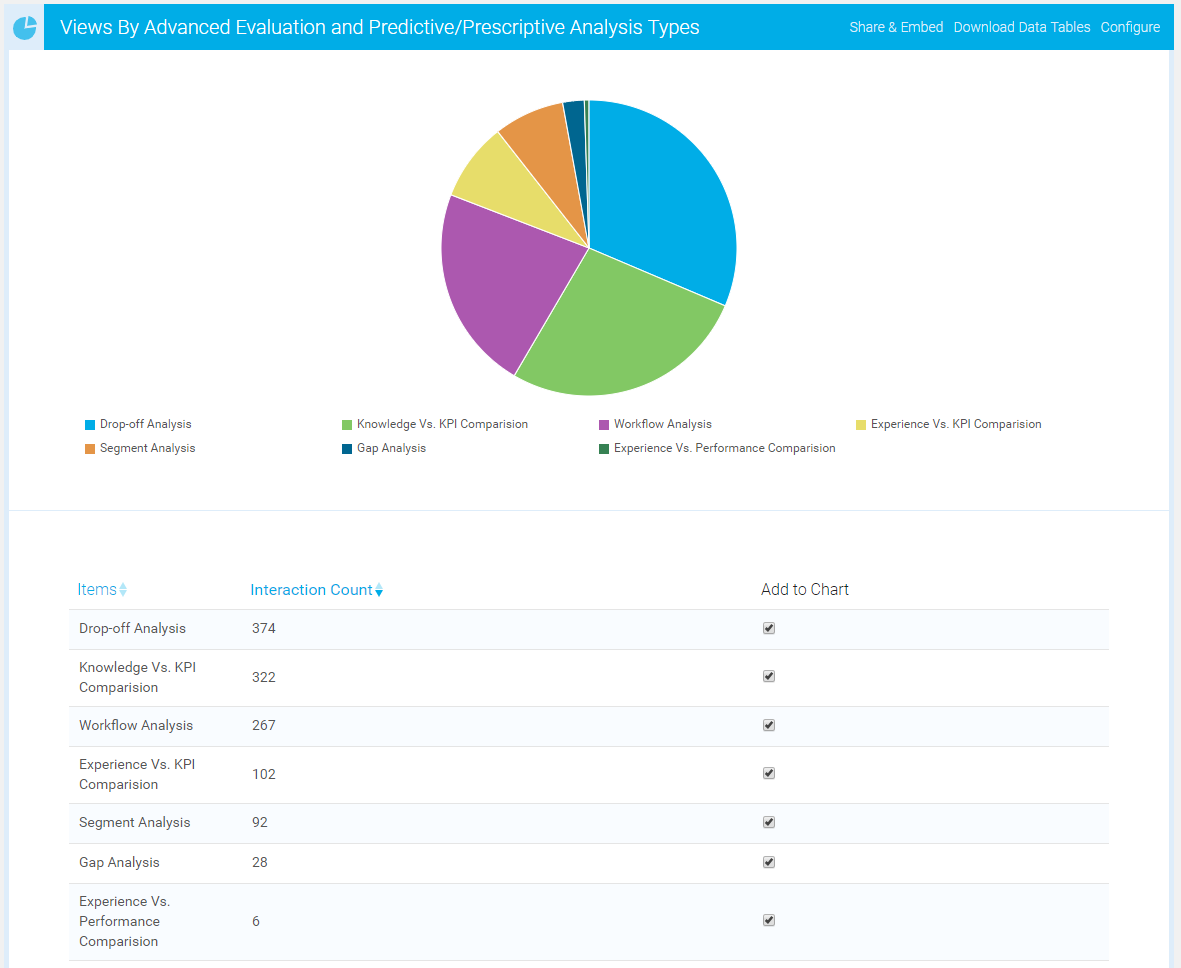Image resolution: width=1181 pixels, height=968 pixels.
Task: Disable Segment Analysis from the chart
Action: point(768,822)
